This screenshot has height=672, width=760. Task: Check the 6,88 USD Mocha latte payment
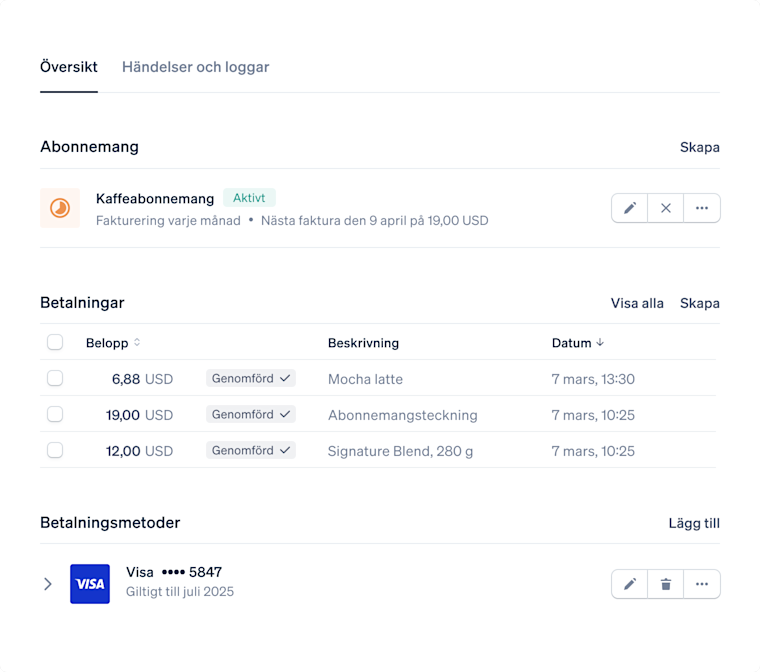[x=55, y=378]
